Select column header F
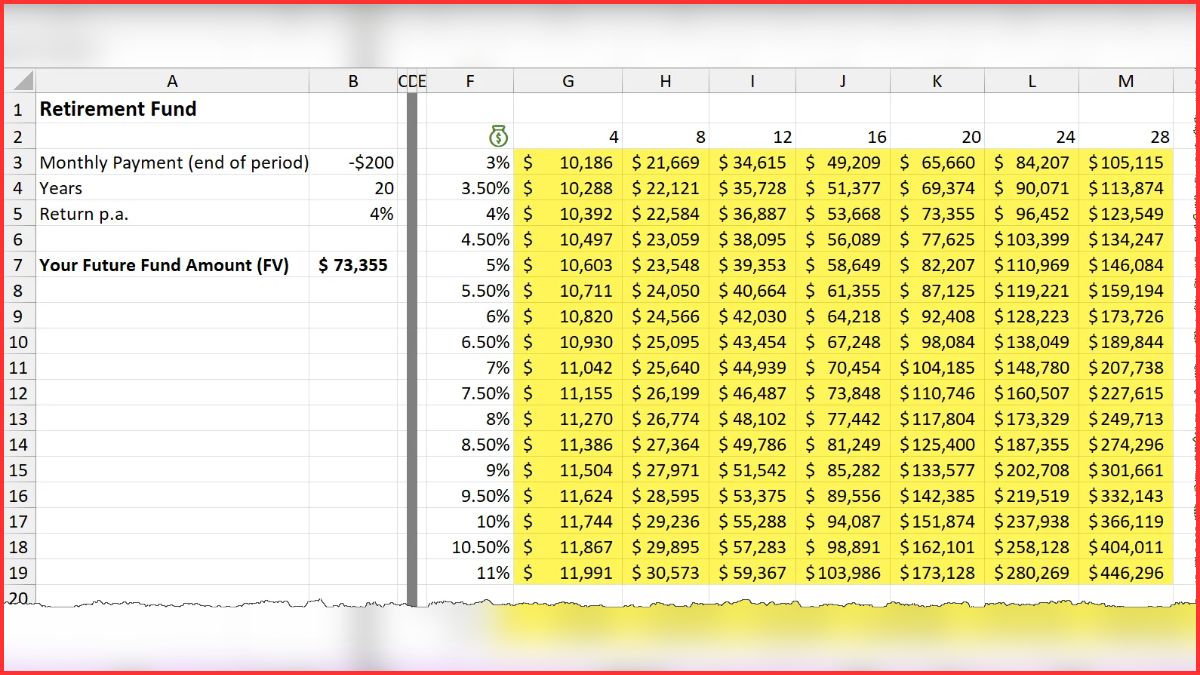The image size is (1200, 675). click(x=470, y=80)
